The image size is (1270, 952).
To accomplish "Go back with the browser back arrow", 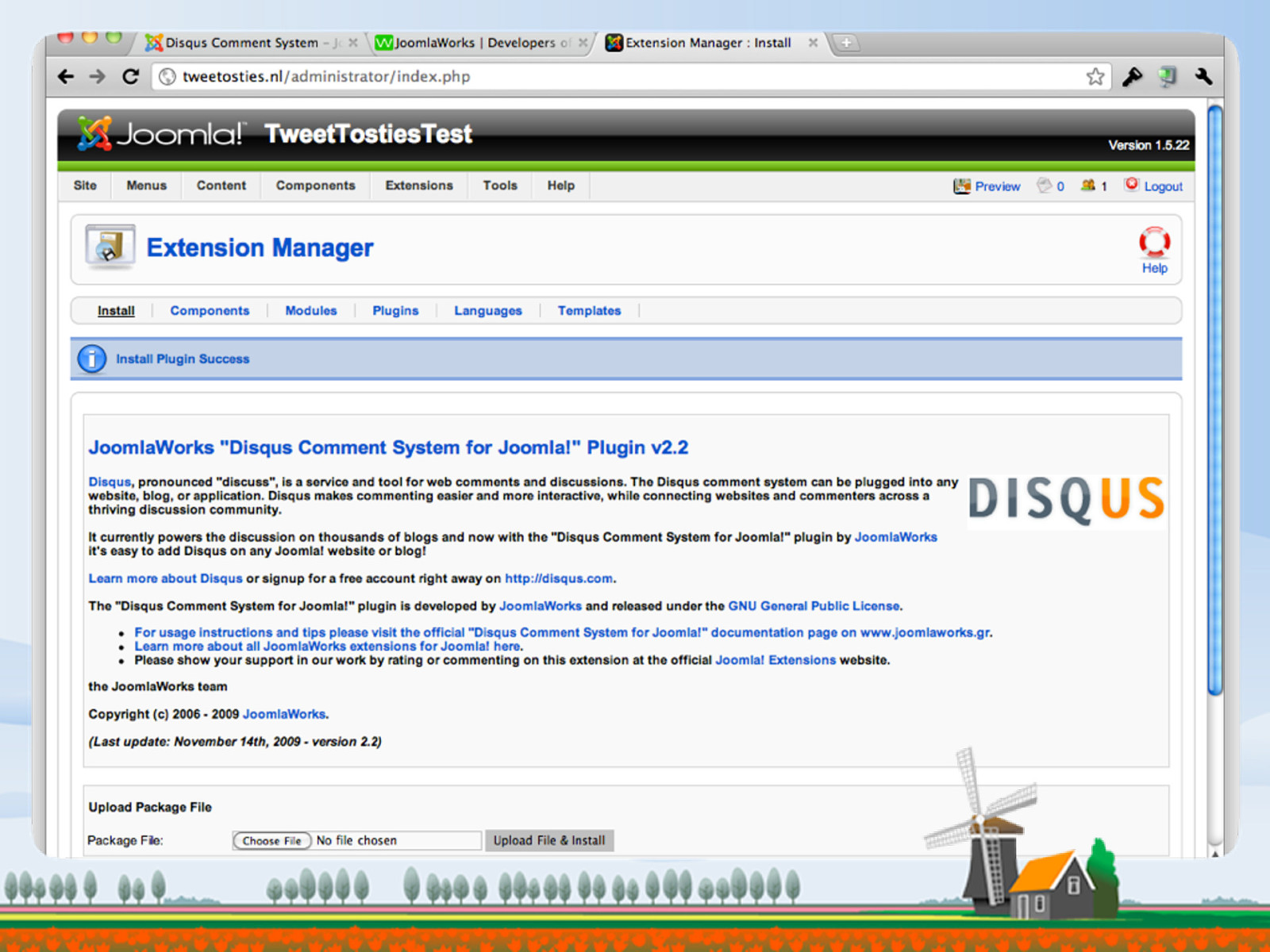I will (66, 76).
